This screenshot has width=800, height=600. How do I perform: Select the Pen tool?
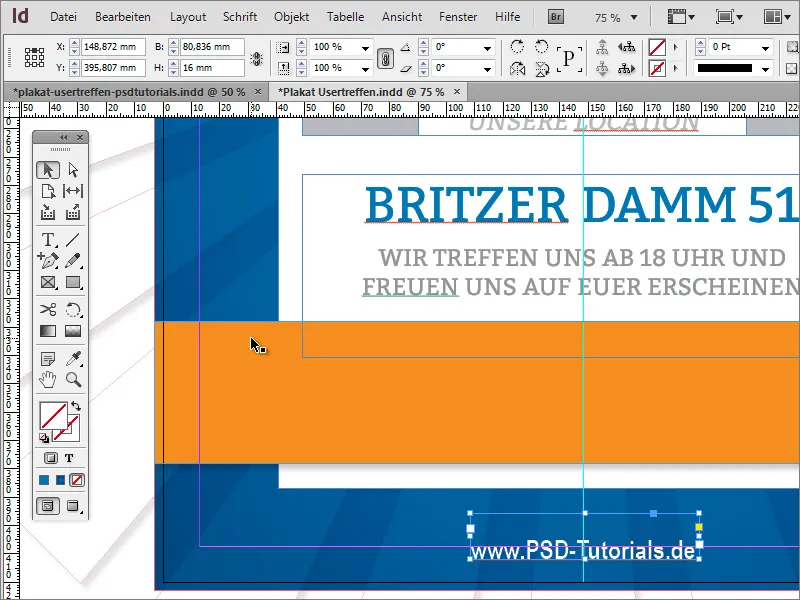48,261
